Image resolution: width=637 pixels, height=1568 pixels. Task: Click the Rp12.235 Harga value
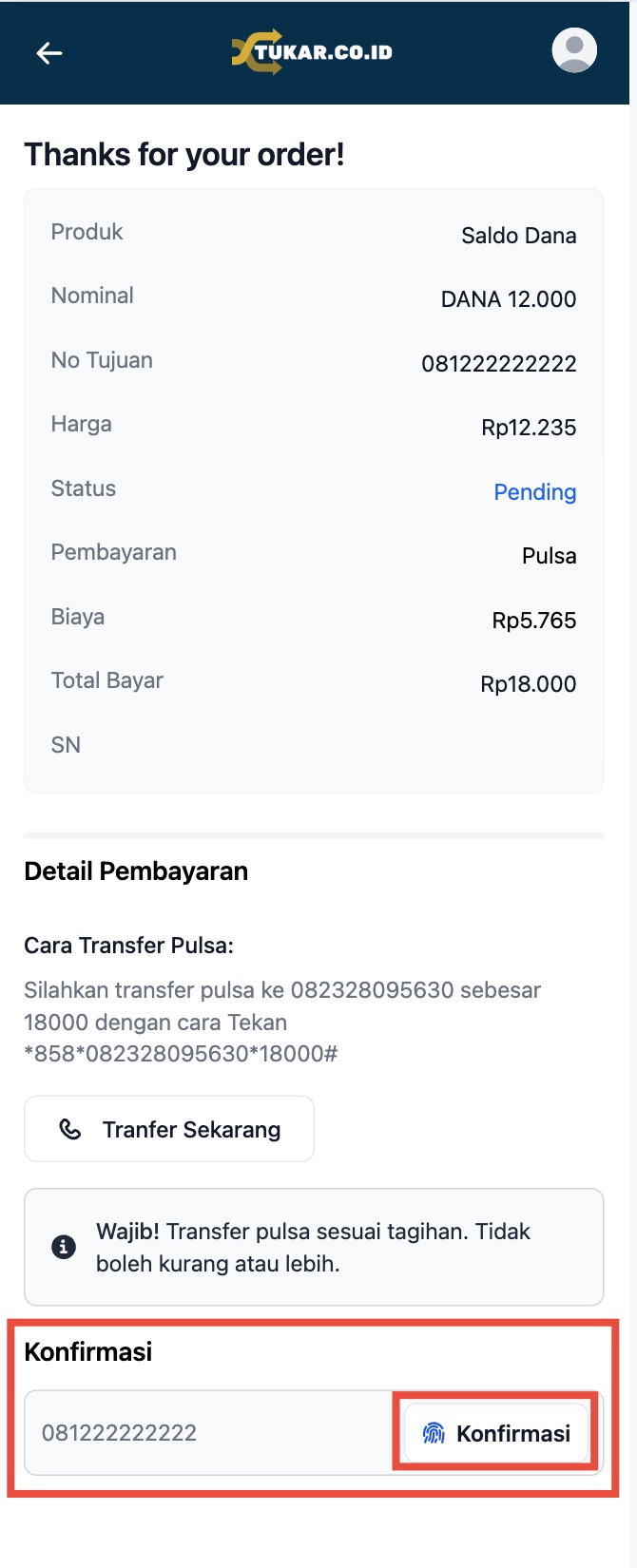click(529, 428)
